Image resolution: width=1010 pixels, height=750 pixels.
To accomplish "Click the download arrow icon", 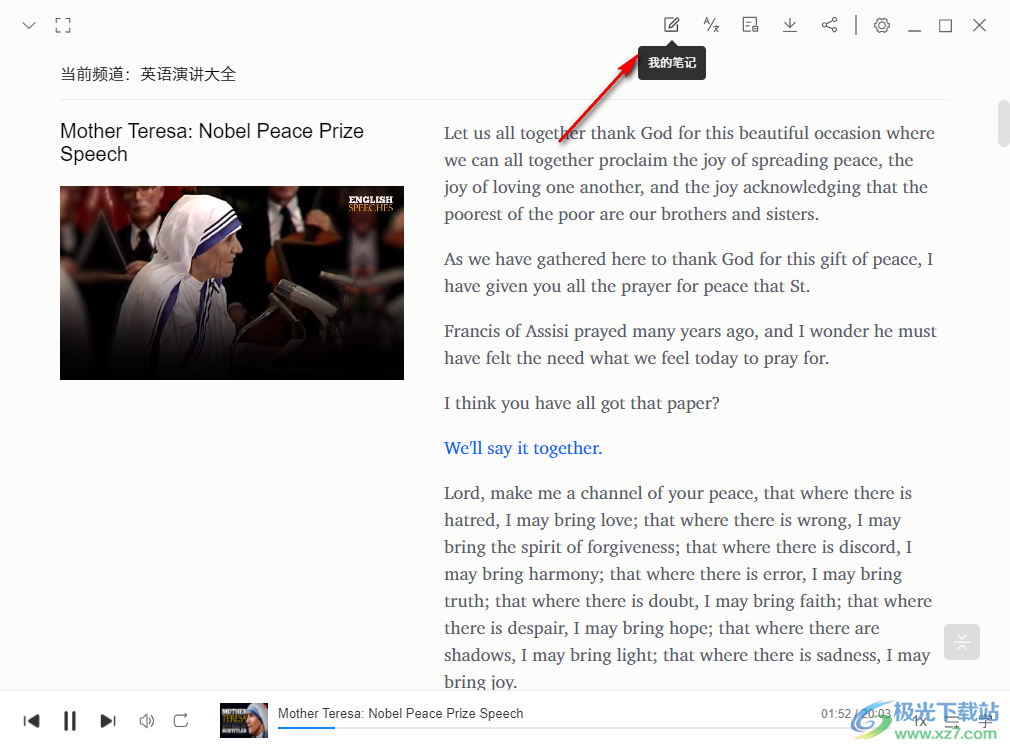I will pos(790,25).
